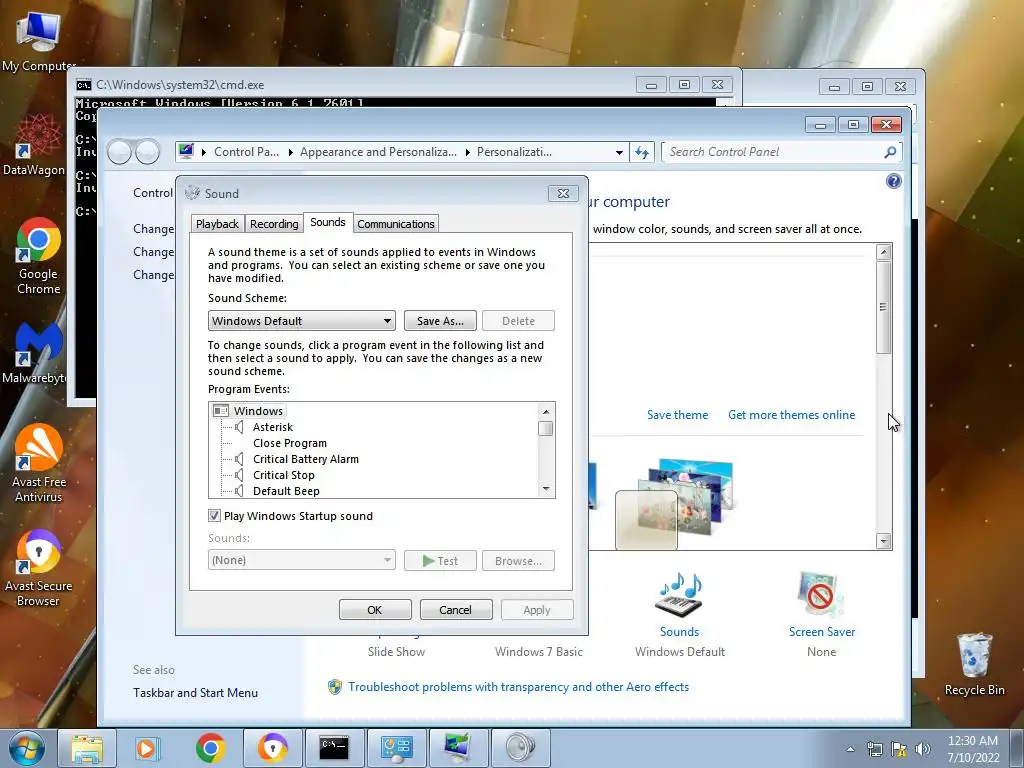Image resolution: width=1024 pixels, height=768 pixels.
Task: Select the Sound taskbar button
Action: (x=520, y=748)
